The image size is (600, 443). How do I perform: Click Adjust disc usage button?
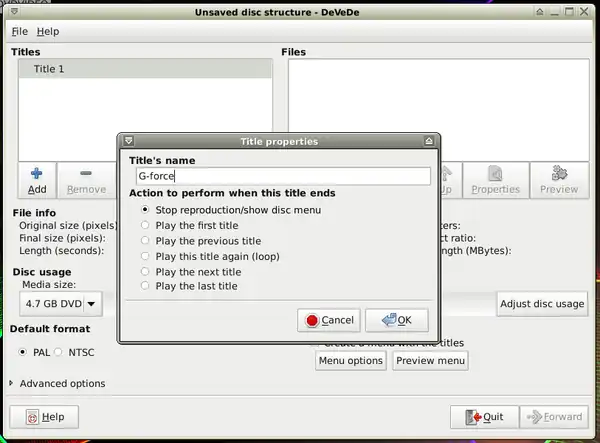pyautogui.click(x=541, y=304)
